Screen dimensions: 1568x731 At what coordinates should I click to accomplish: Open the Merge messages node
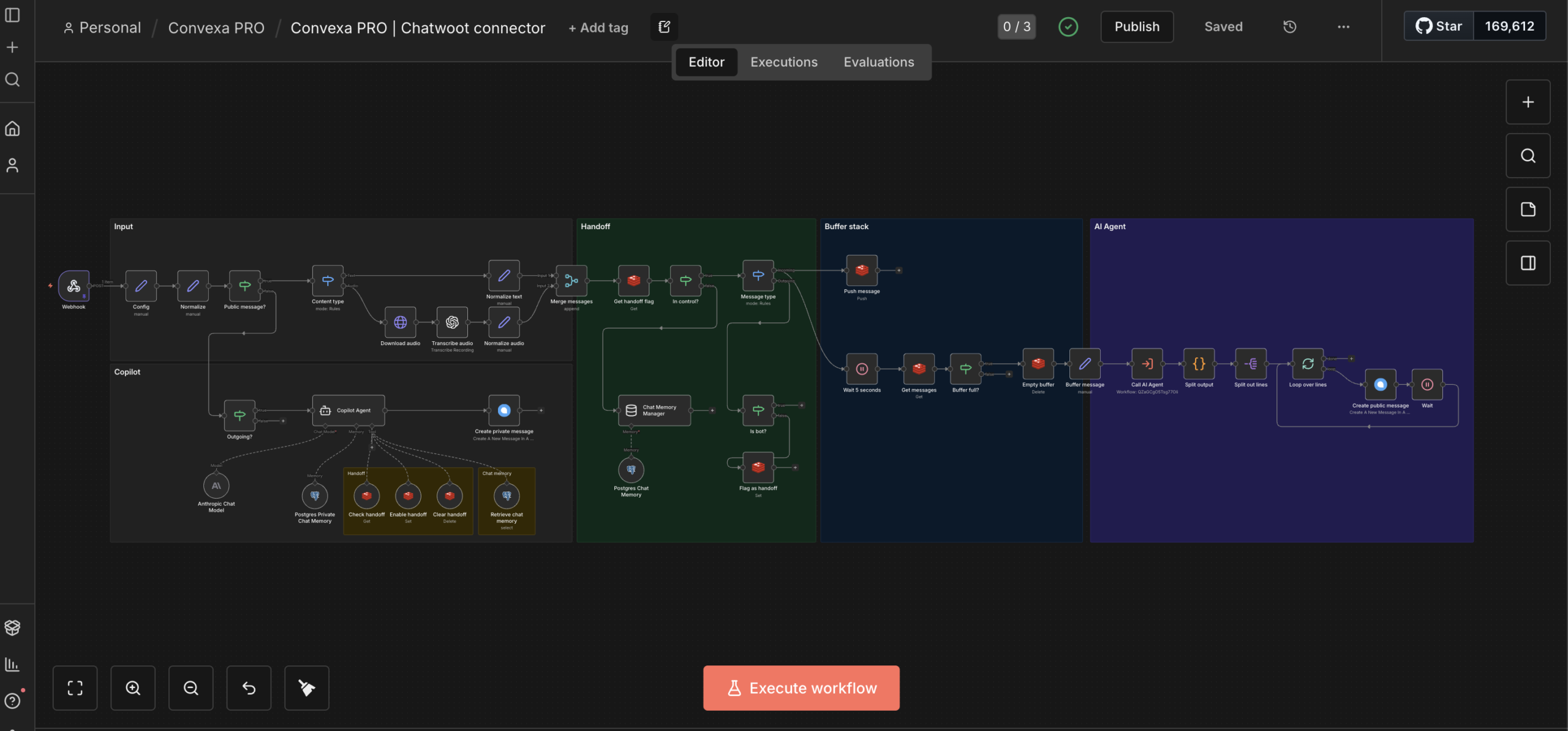click(x=571, y=281)
